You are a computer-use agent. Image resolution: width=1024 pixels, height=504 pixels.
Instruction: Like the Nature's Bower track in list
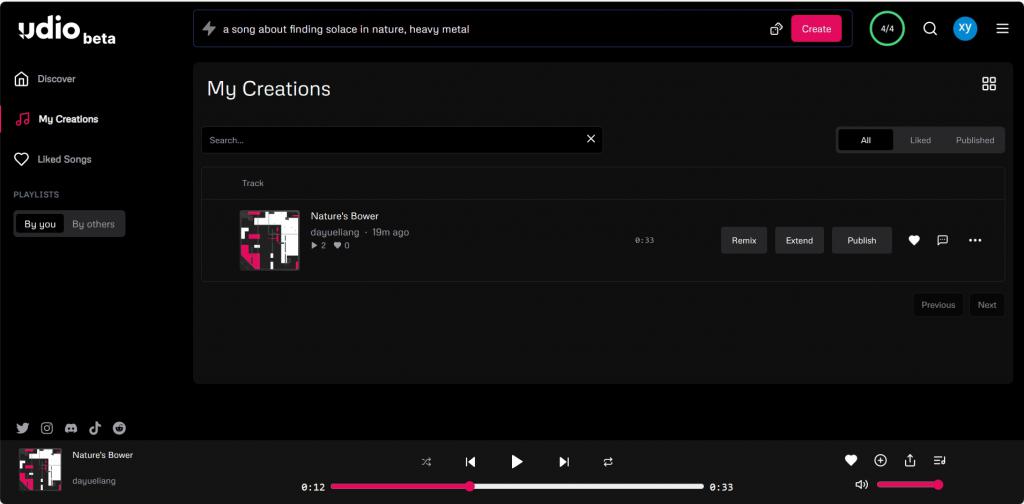click(913, 240)
